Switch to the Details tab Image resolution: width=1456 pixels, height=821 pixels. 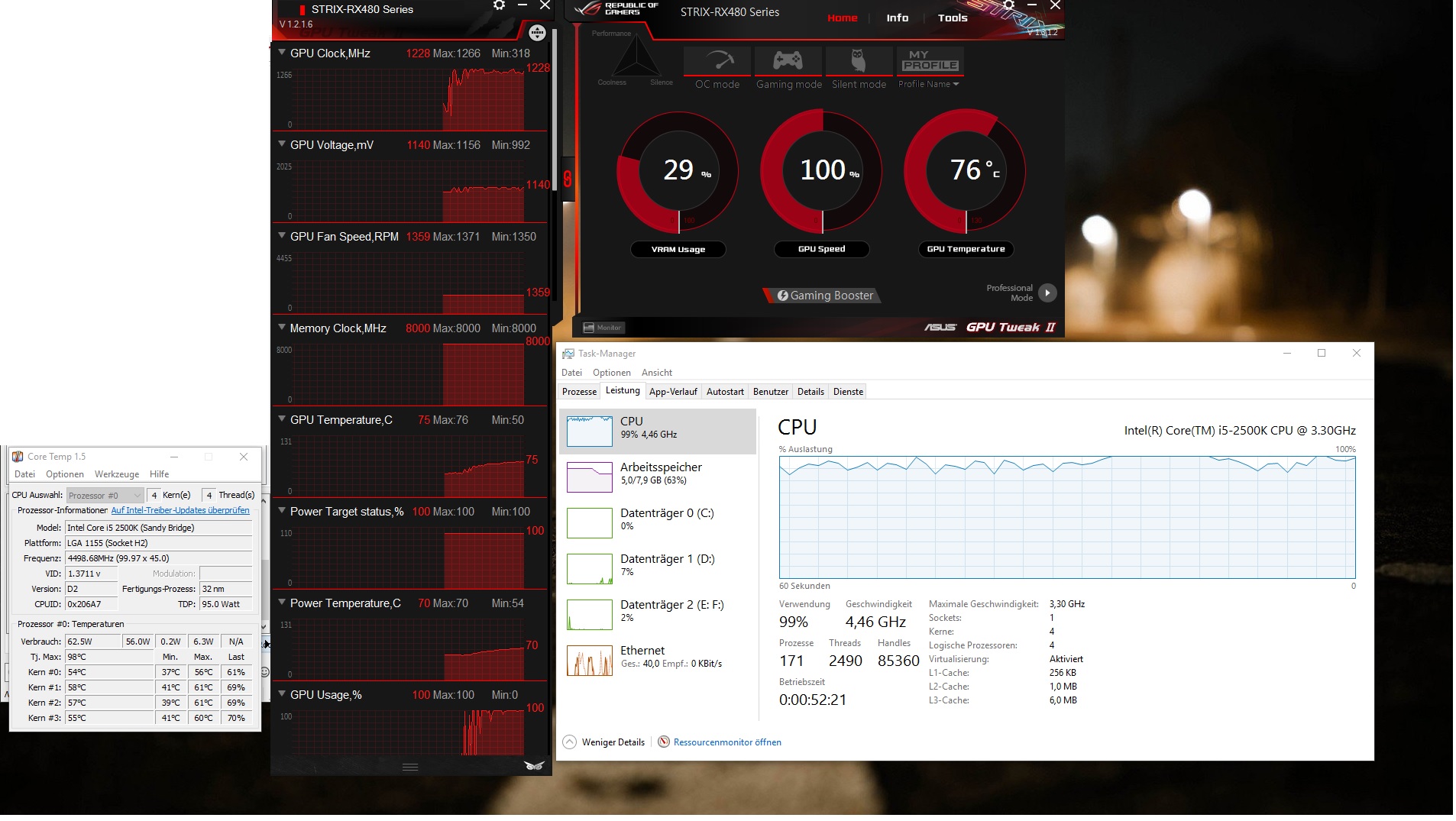pyautogui.click(x=811, y=392)
